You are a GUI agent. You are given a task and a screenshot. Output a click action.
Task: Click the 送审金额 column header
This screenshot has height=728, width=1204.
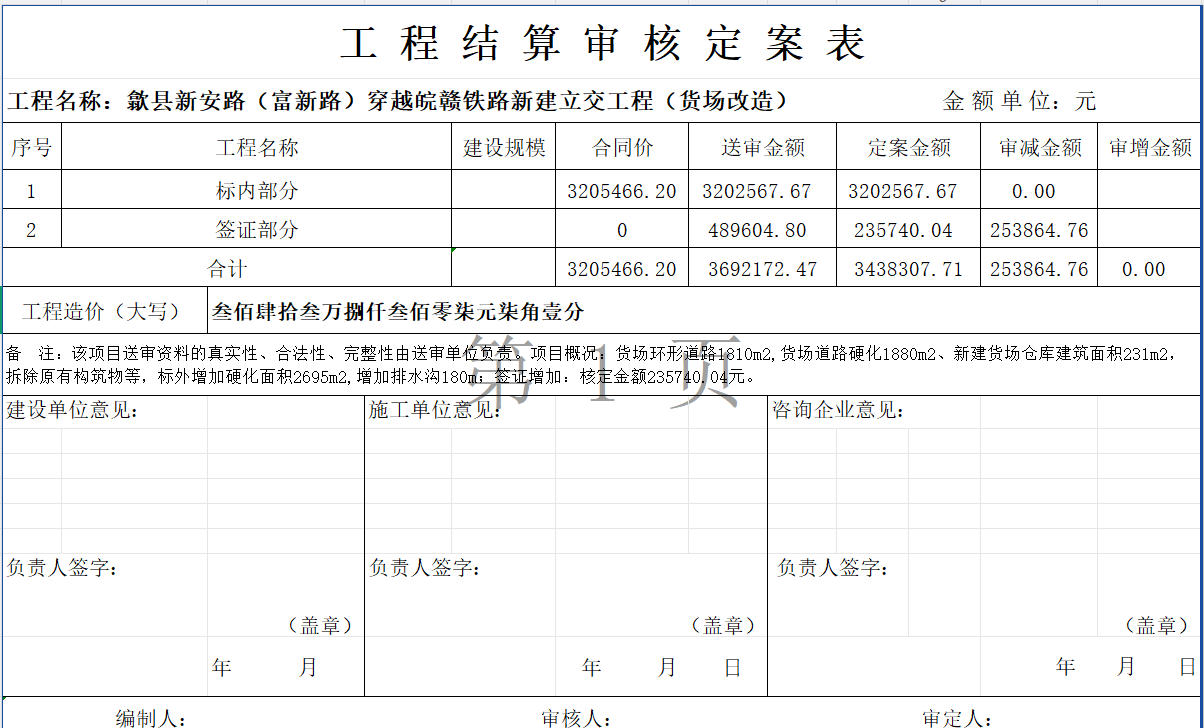coord(763,148)
